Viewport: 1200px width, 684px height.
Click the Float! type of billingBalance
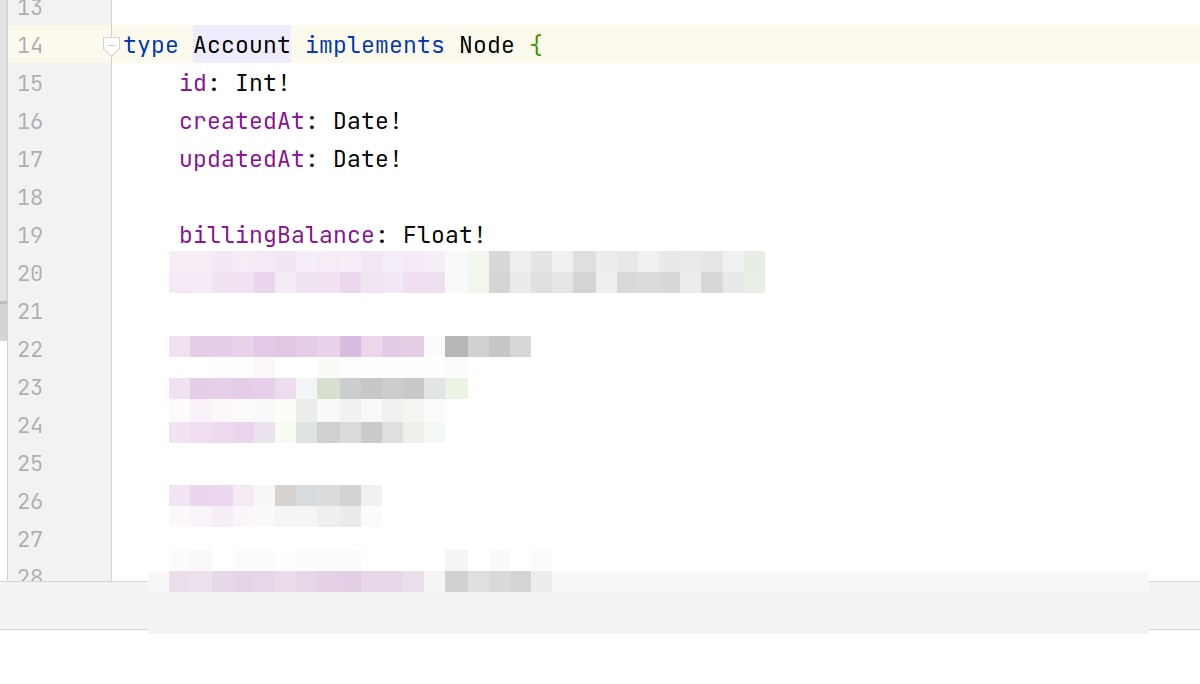click(445, 235)
